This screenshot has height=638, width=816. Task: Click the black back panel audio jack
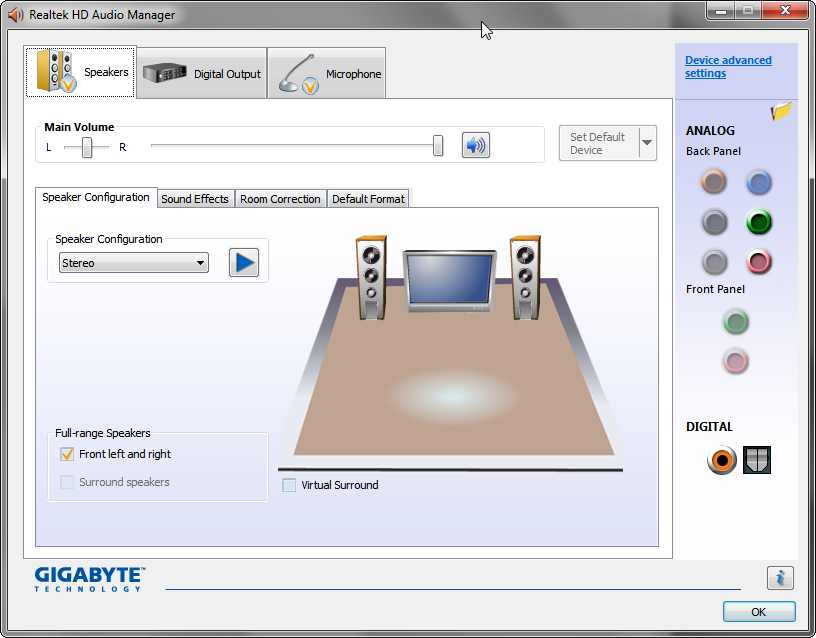click(714, 222)
